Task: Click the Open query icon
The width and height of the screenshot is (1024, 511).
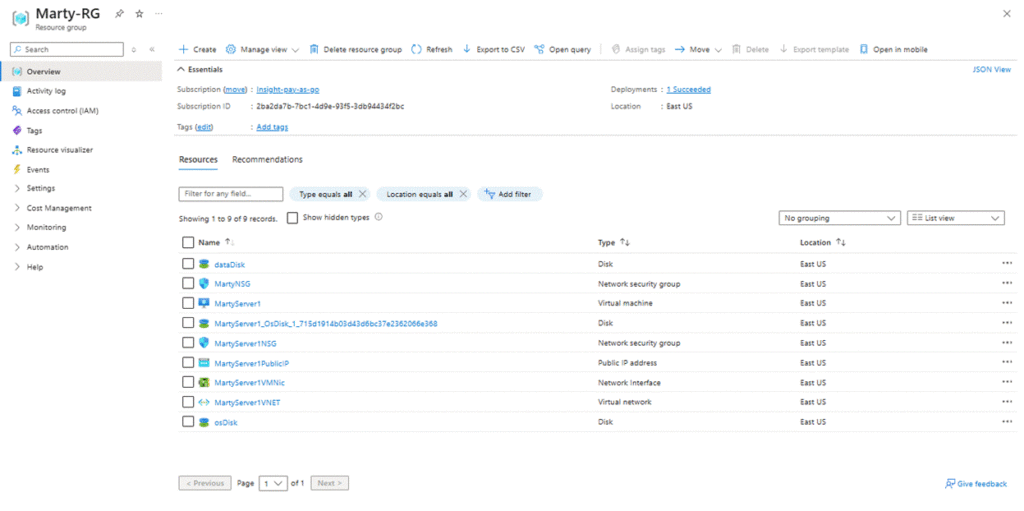Action: pyautogui.click(x=540, y=49)
